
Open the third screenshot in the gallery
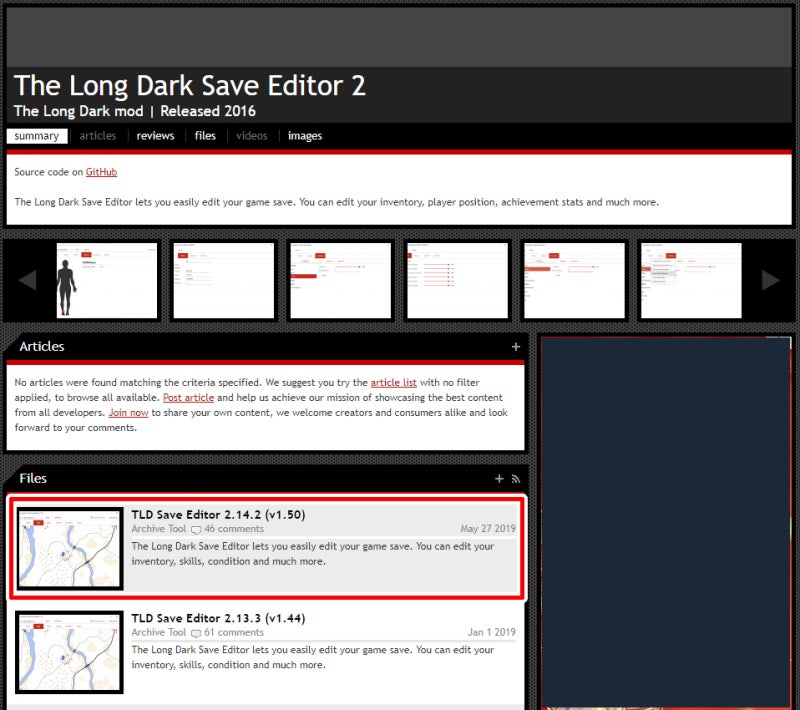340,280
